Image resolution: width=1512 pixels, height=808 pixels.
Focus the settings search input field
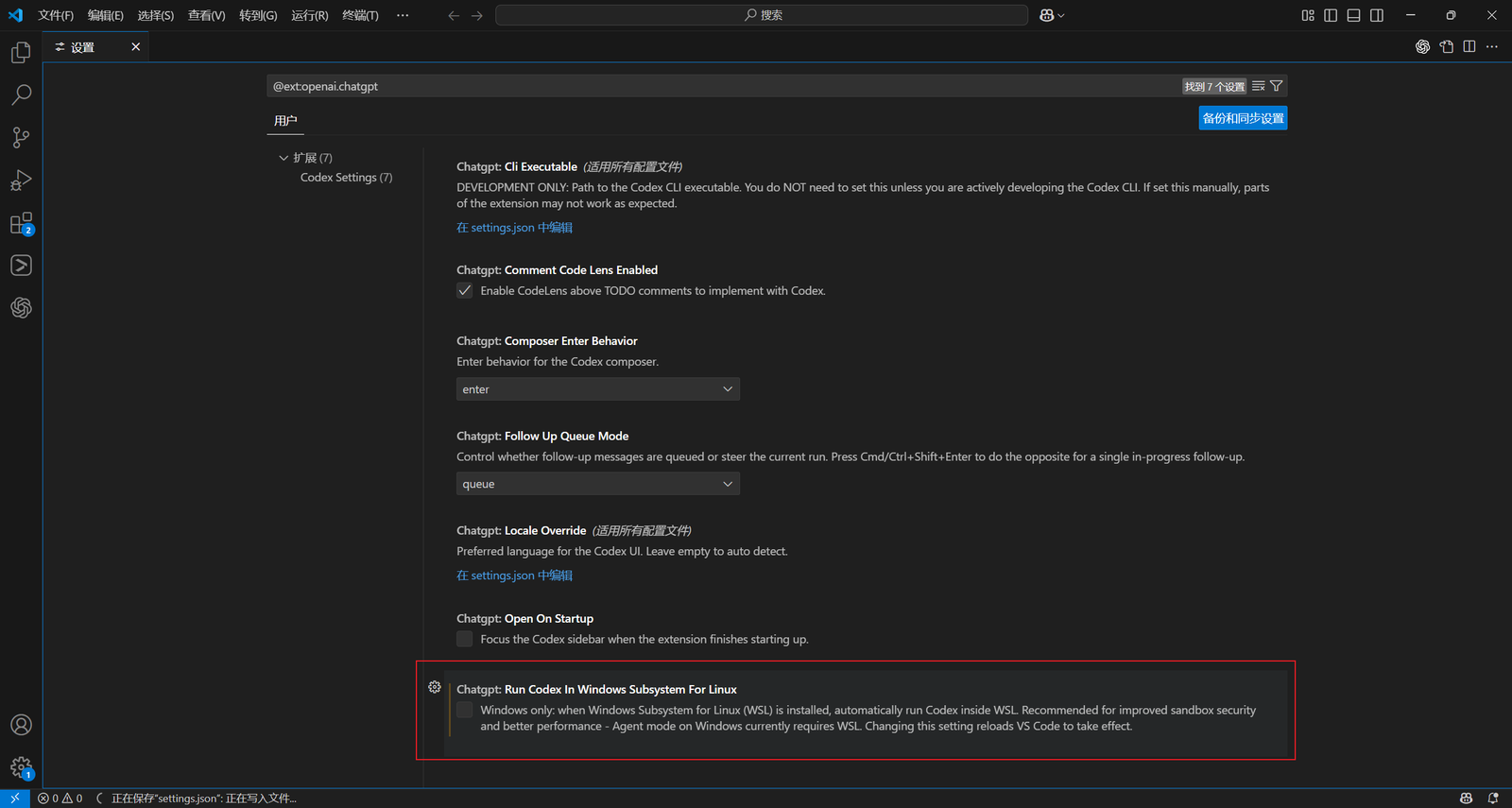pyautogui.click(x=722, y=86)
